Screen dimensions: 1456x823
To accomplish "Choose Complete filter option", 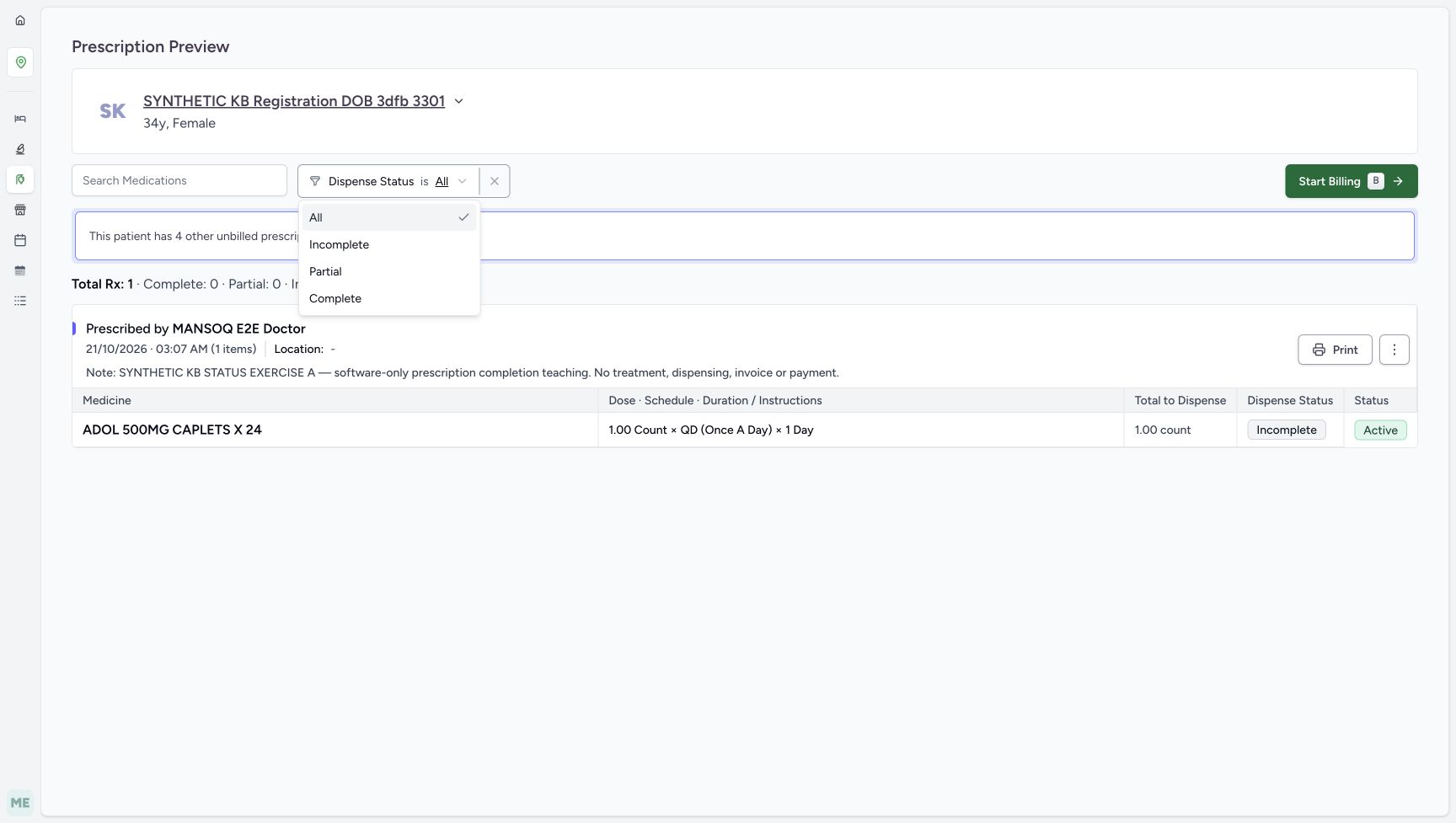I will click(x=389, y=298).
